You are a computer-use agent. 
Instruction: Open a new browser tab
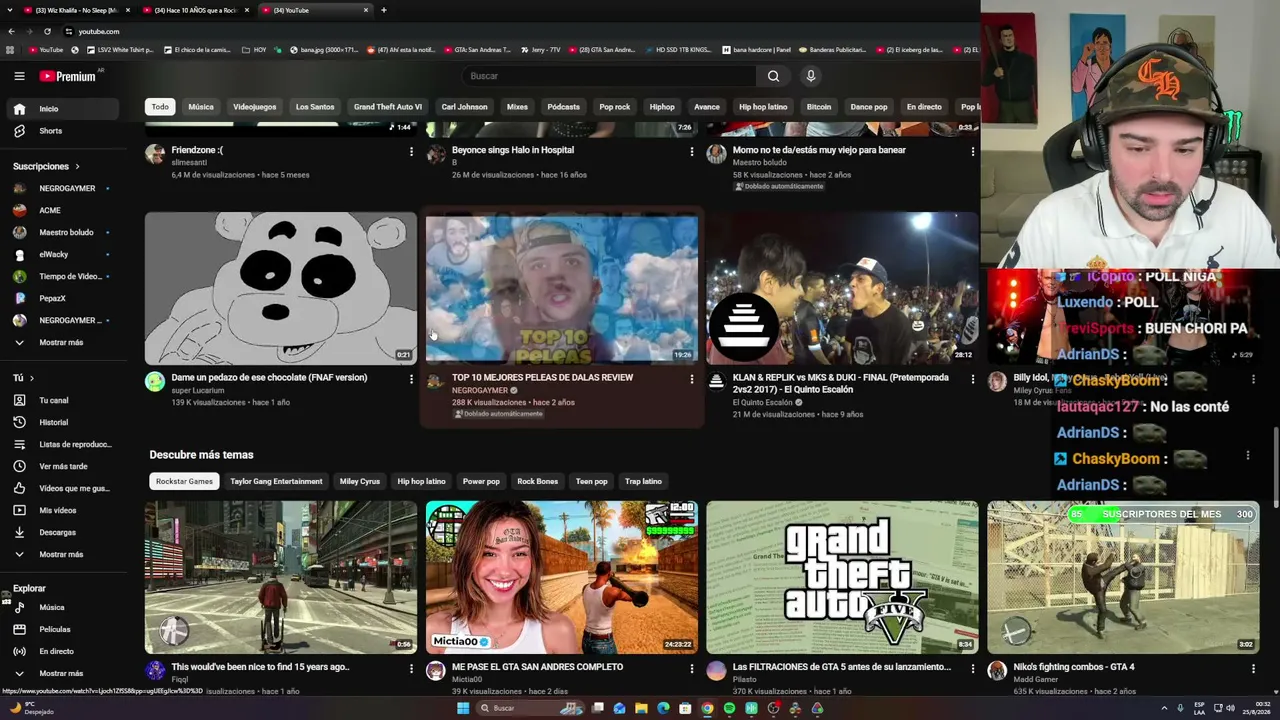pyautogui.click(x=384, y=10)
